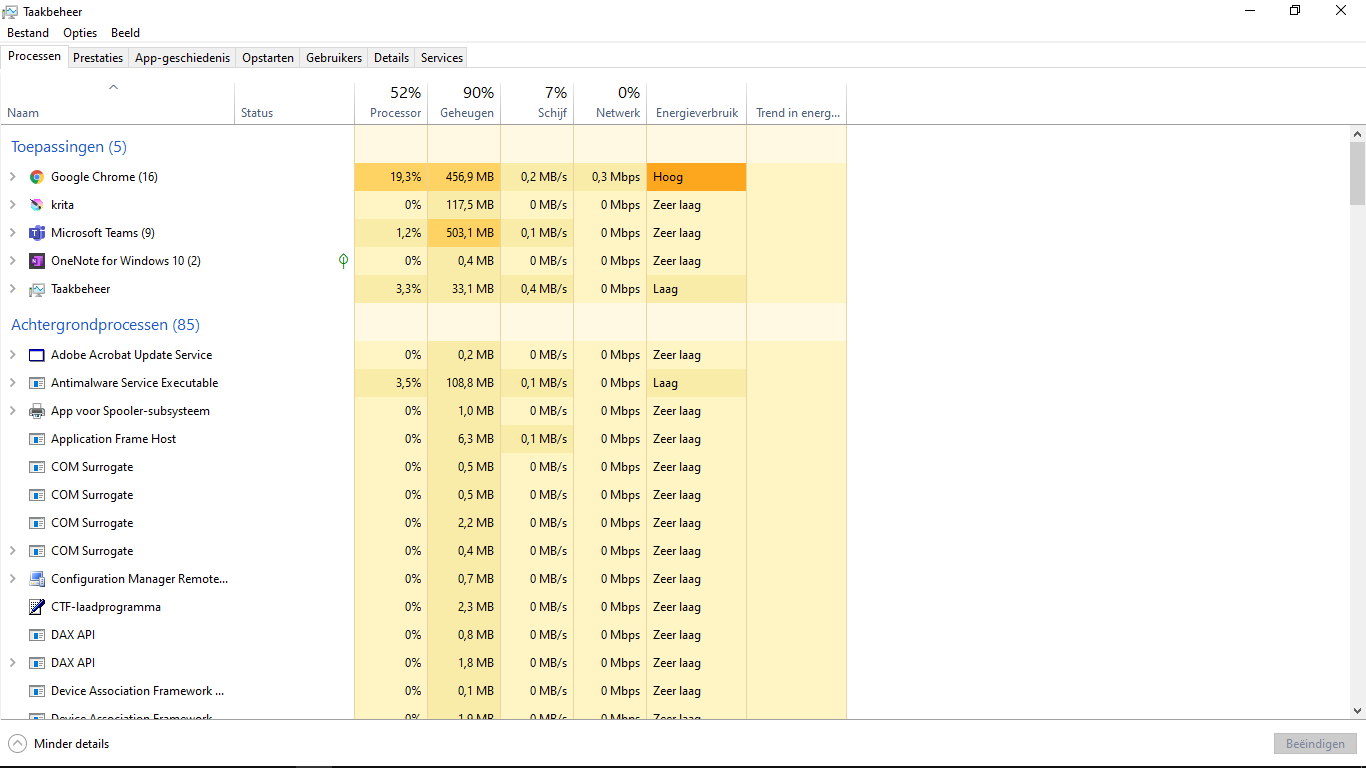This screenshot has width=1366, height=768.
Task: Select the Adobe Acrobat Update Service row
Action: (x=131, y=355)
